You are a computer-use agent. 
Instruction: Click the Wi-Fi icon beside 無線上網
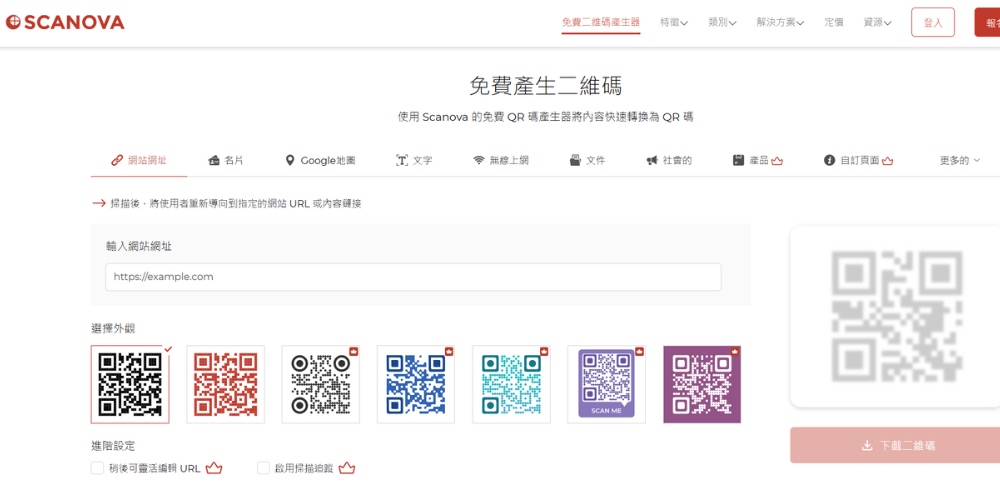pos(479,161)
